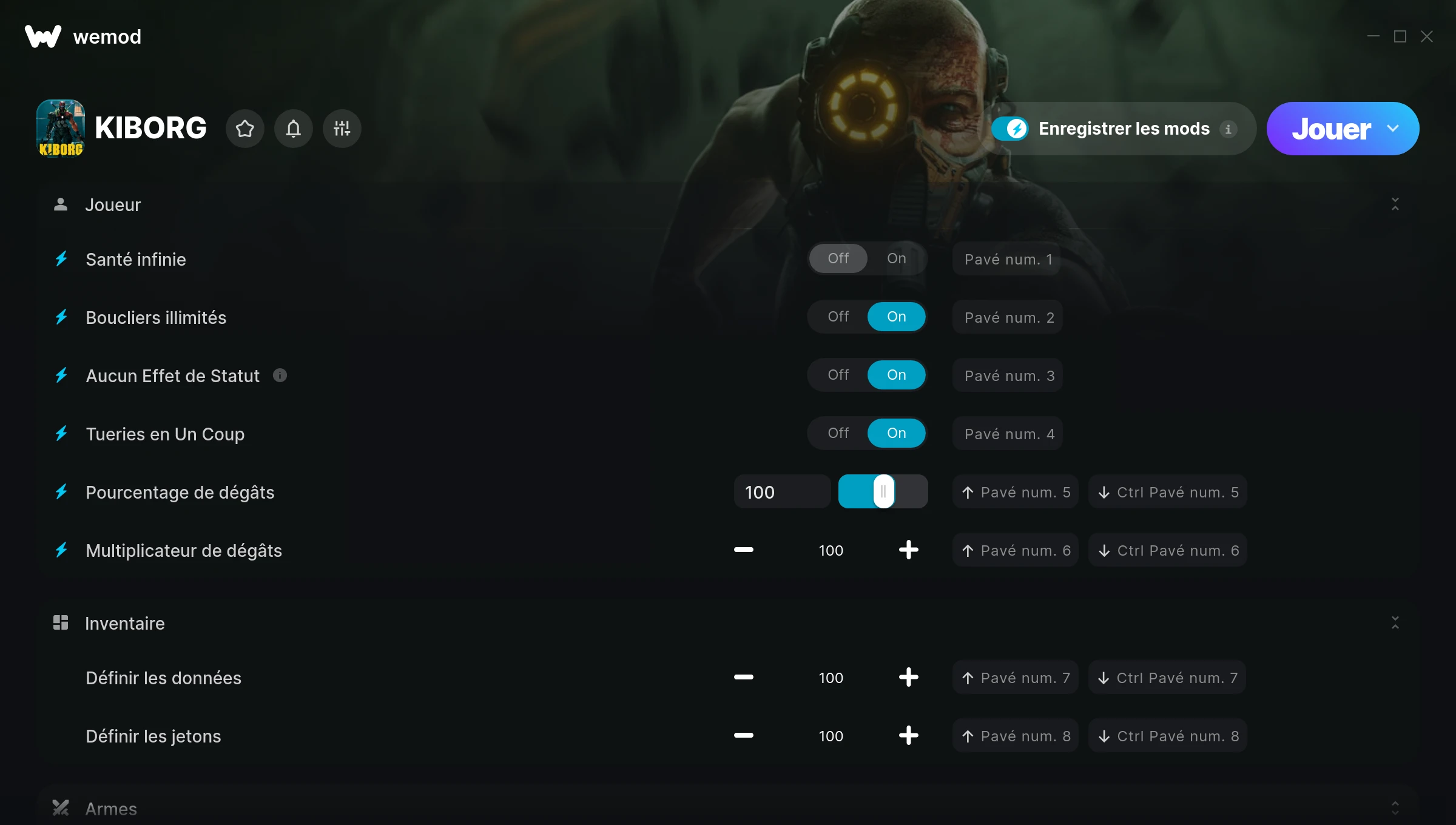
Task: Expand the Armes category
Action: tap(1395, 808)
